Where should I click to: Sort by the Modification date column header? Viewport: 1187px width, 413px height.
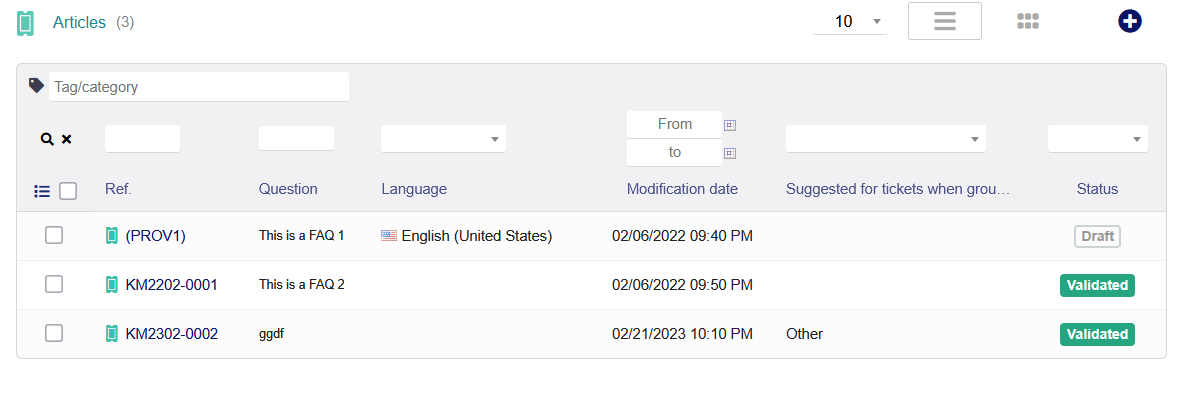point(682,189)
